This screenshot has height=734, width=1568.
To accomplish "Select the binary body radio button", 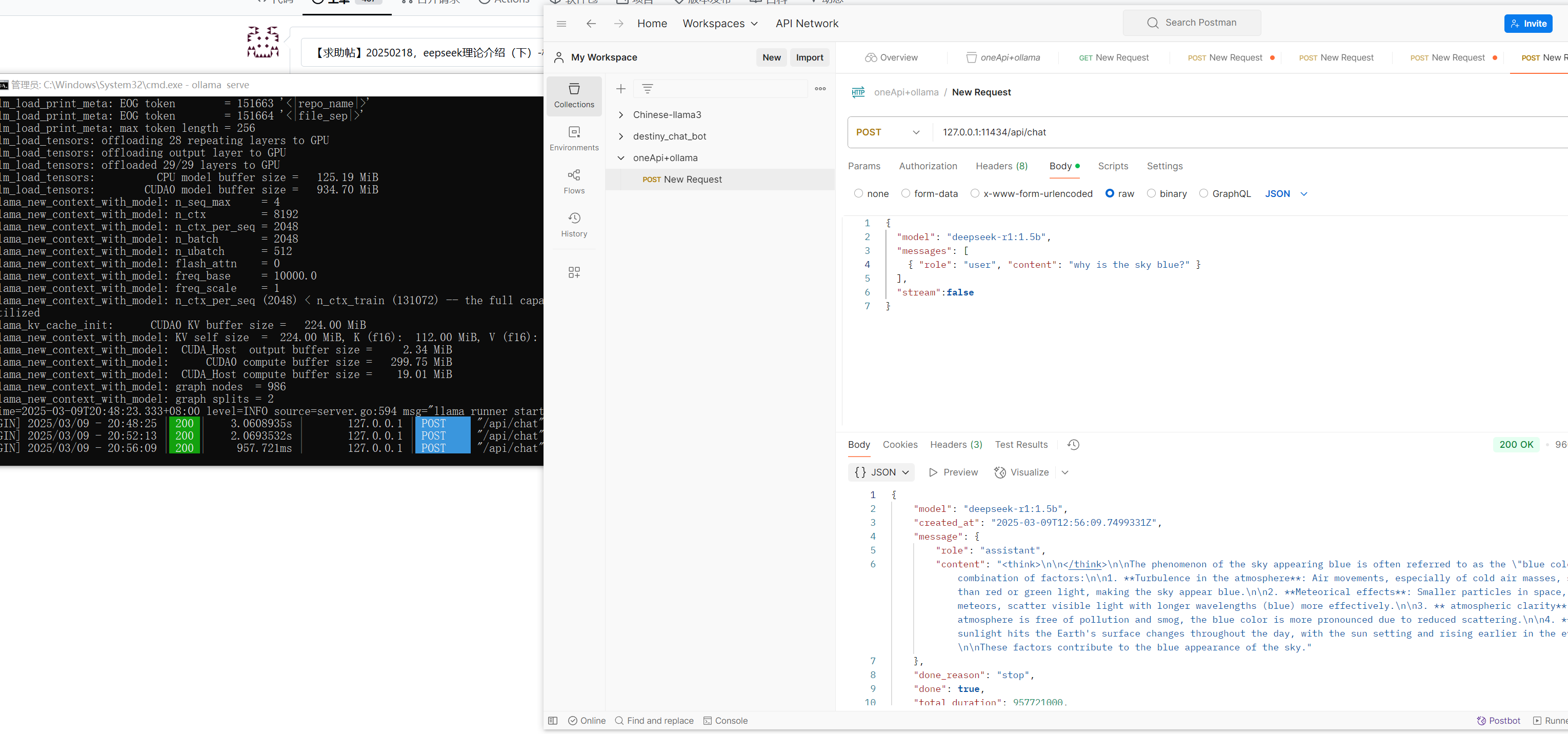I will [1151, 194].
